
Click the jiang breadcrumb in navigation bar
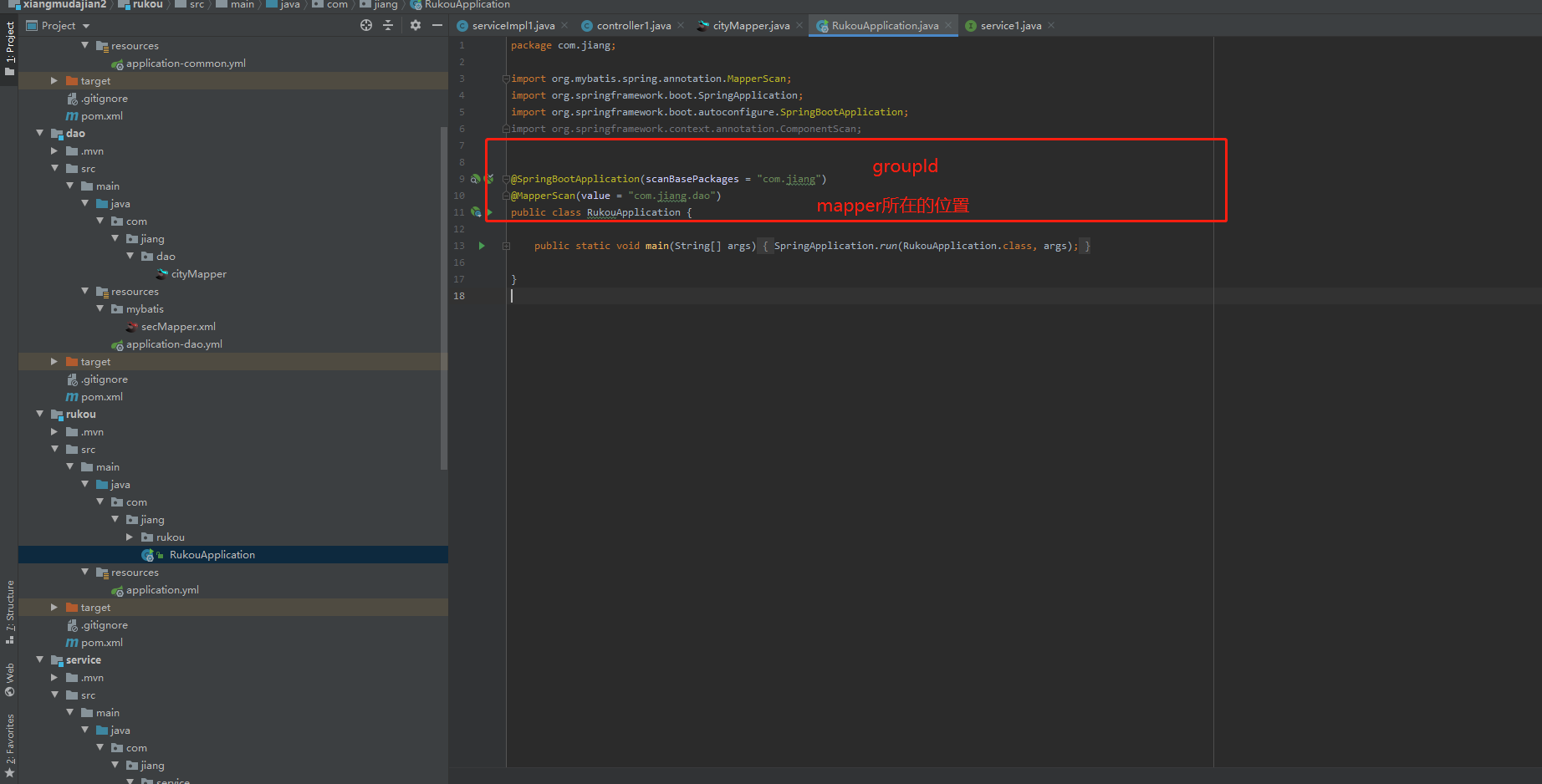click(385, 5)
